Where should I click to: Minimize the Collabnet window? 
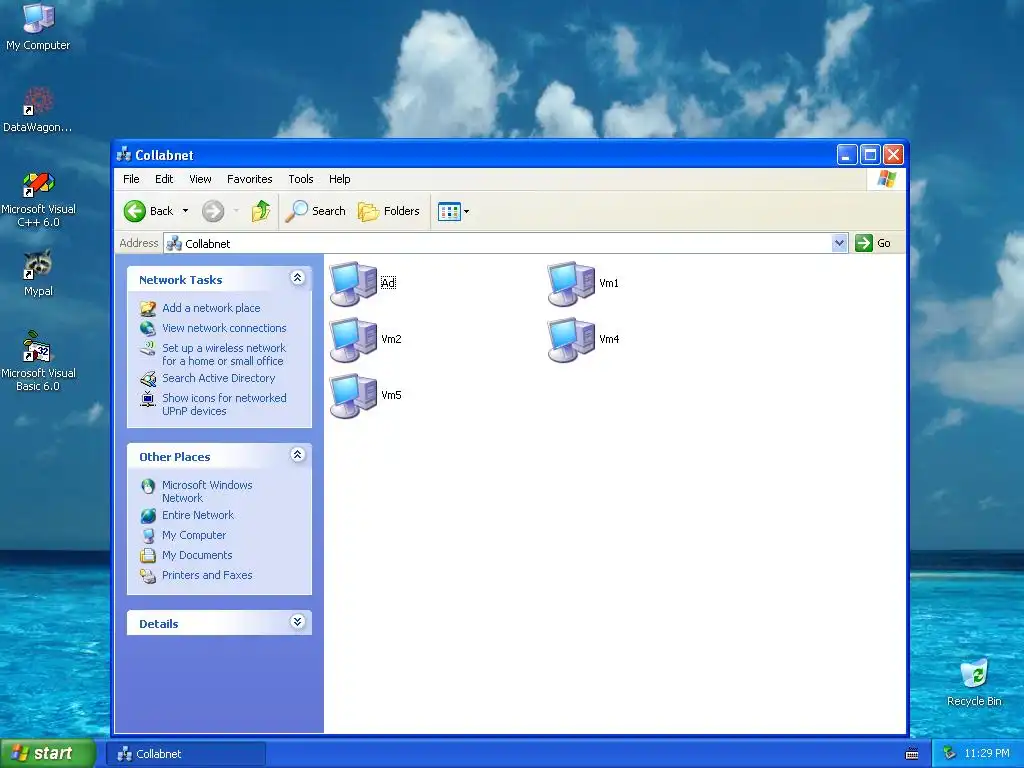tap(847, 155)
